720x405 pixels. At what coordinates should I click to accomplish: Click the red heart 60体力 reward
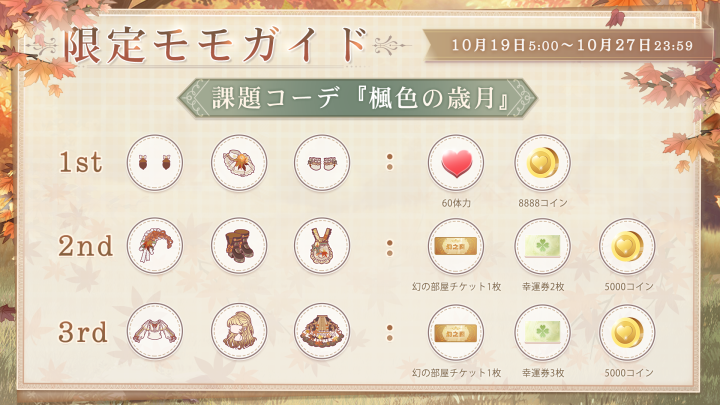pos(456,163)
